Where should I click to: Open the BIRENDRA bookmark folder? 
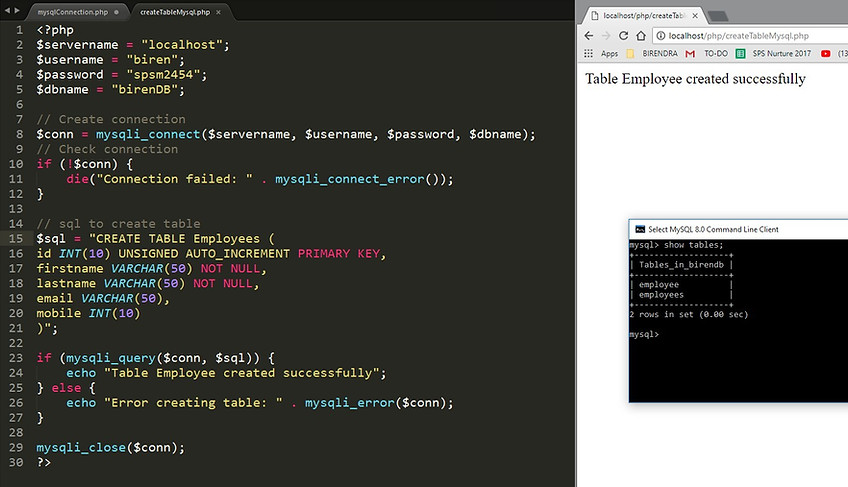point(630,54)
